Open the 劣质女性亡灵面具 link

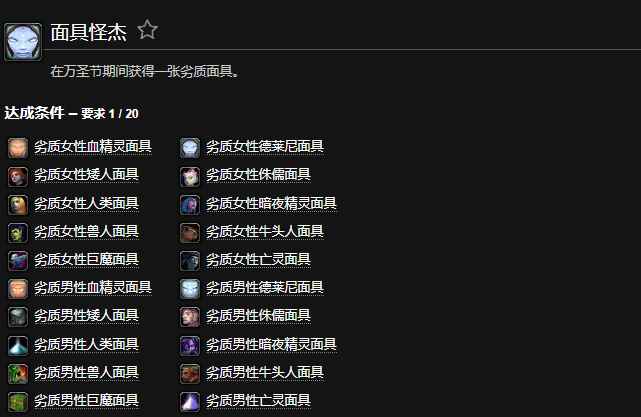[x=258, y=259]
